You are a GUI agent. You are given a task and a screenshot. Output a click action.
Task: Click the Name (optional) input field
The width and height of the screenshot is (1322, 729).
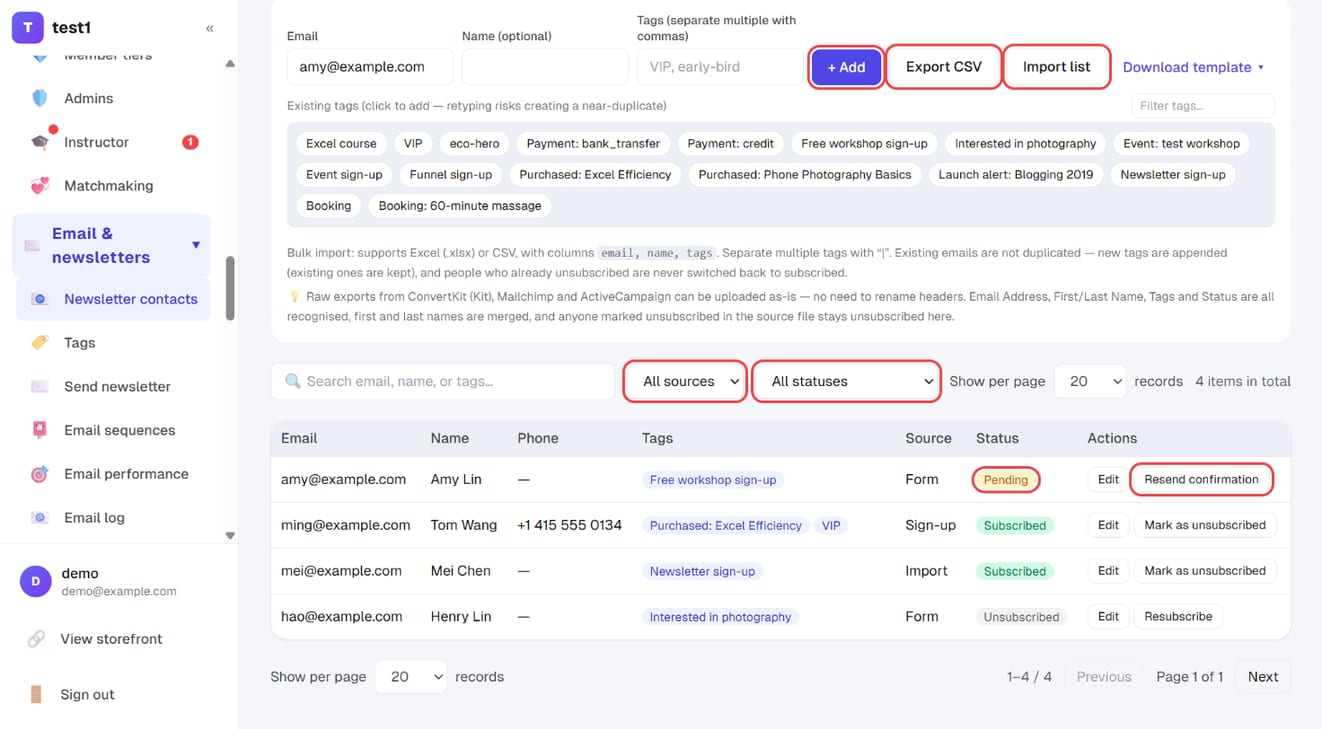545,67
